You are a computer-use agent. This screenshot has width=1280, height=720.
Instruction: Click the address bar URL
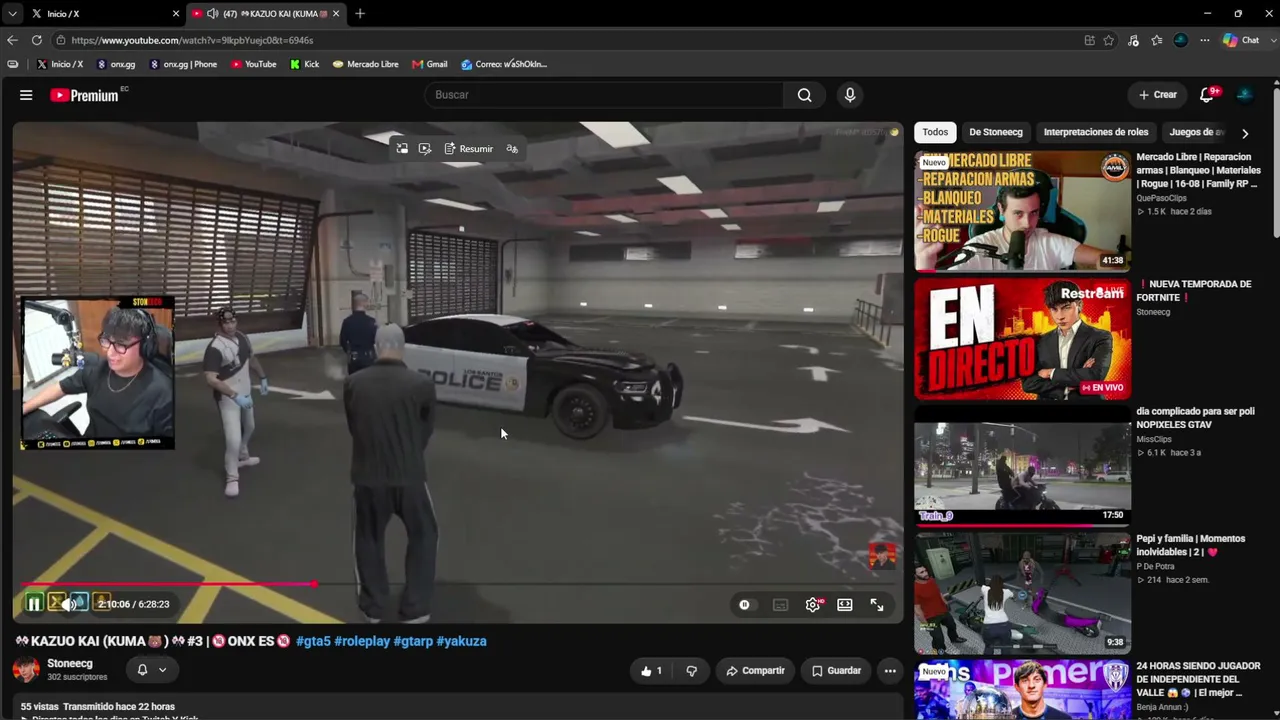(x=192, y=40)
